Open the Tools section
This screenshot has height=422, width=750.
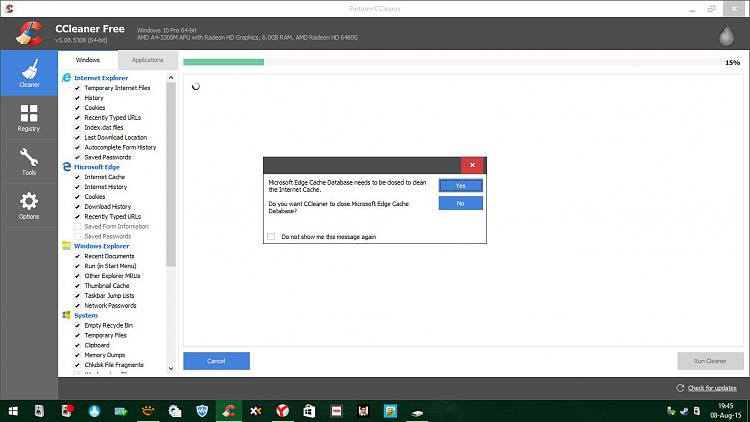29,162
